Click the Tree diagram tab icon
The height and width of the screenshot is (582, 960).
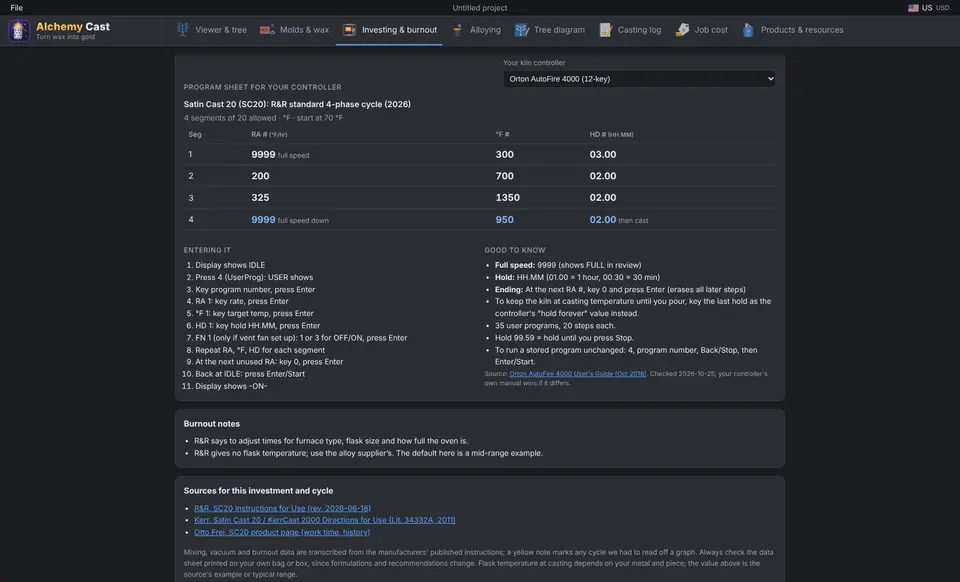[x=521, y=30]
